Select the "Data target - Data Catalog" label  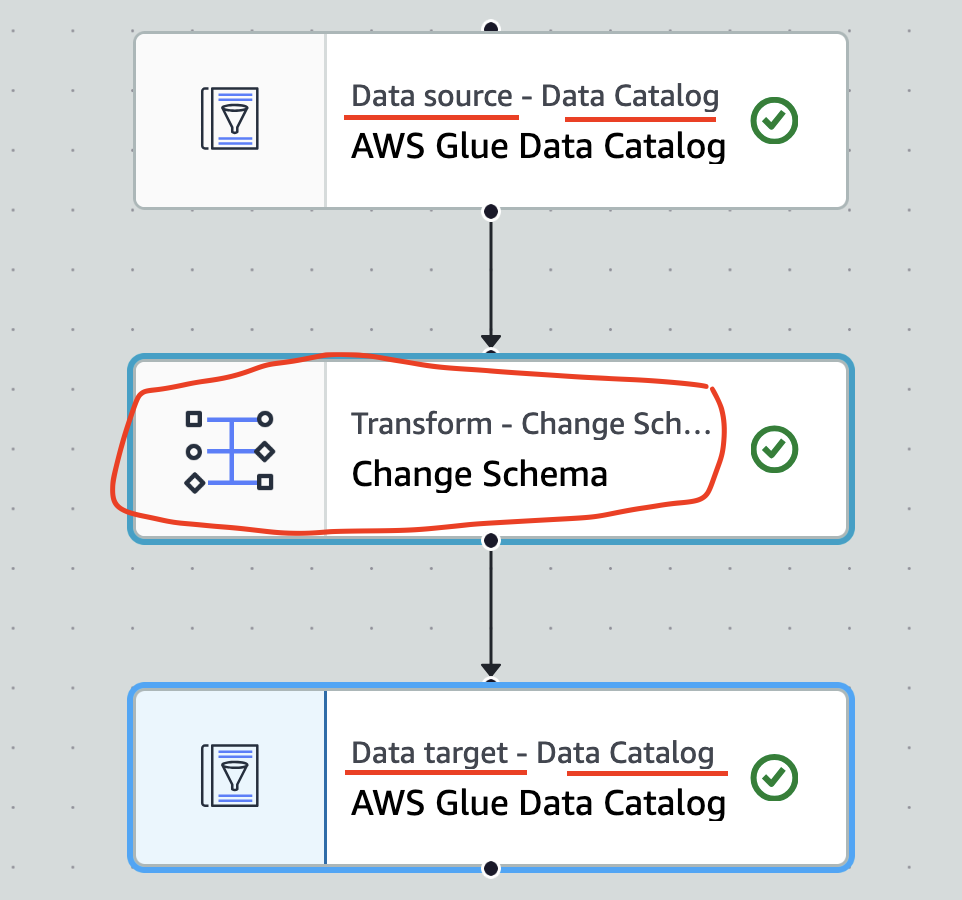(533, 753)
